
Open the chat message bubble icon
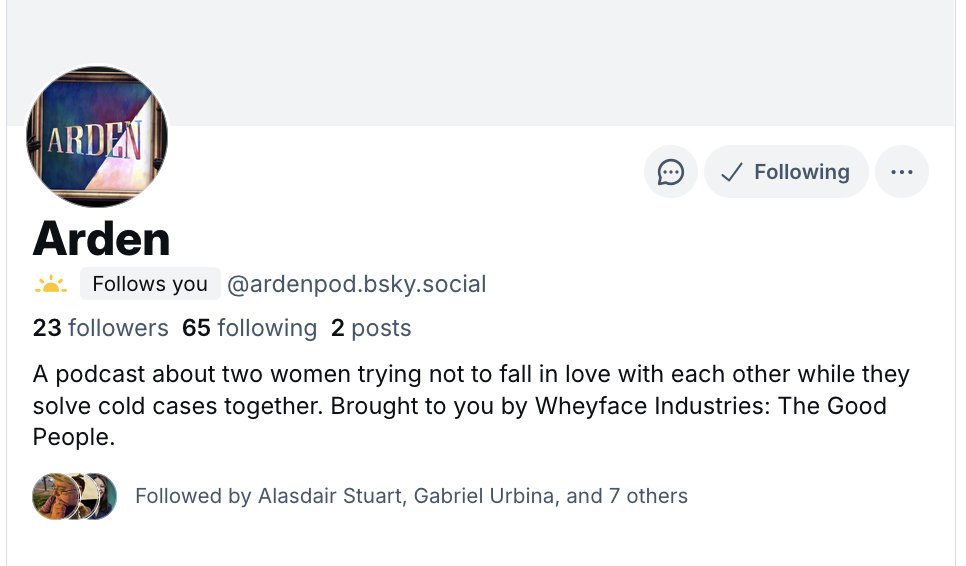(671, 172)
